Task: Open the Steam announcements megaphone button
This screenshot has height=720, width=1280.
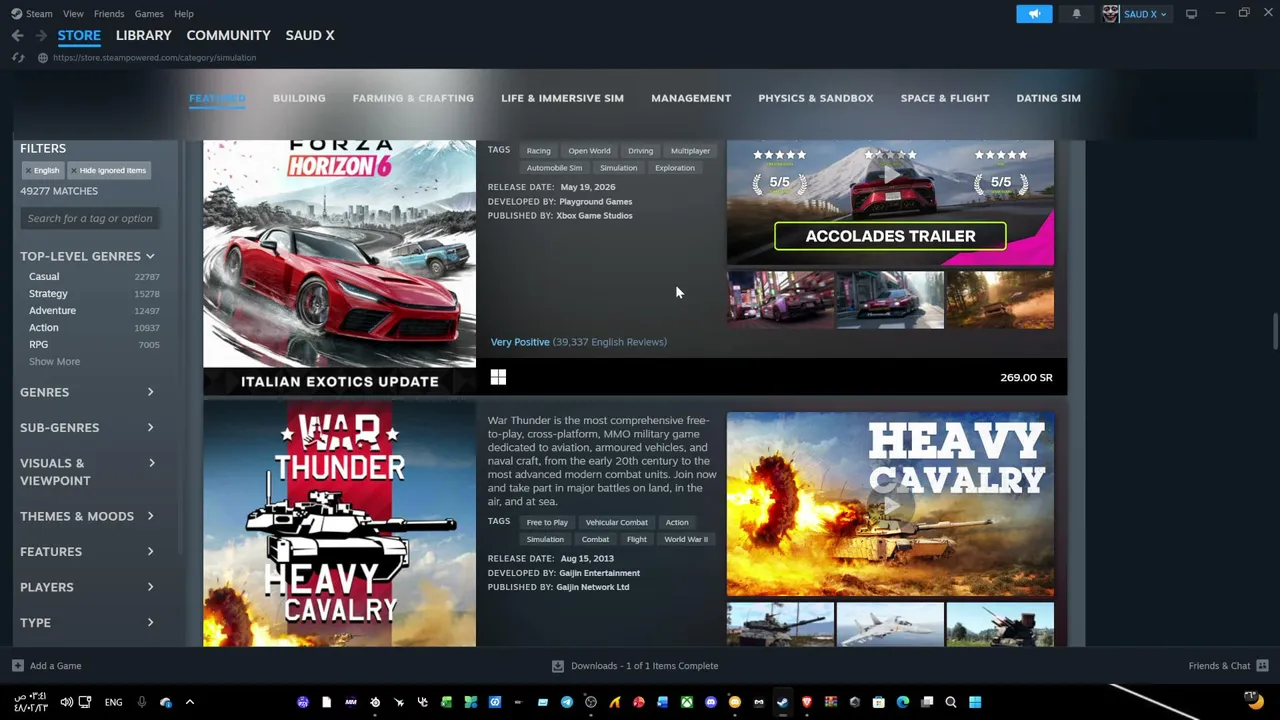Action: 1034,14
